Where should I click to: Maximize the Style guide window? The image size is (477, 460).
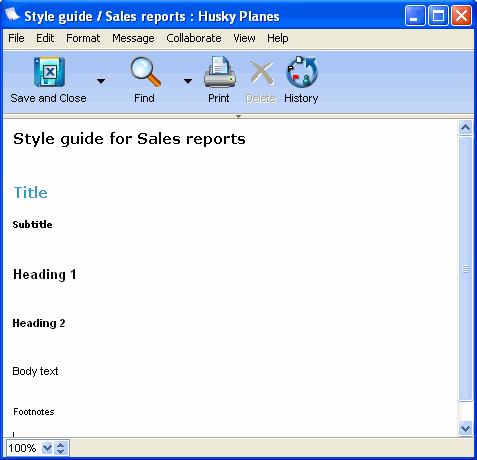coord(438,16)
